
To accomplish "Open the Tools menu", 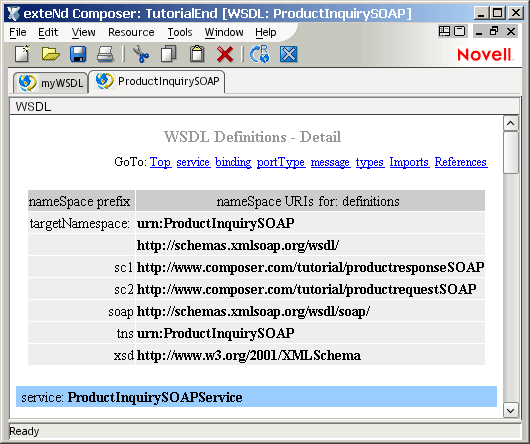I will 180,32.
